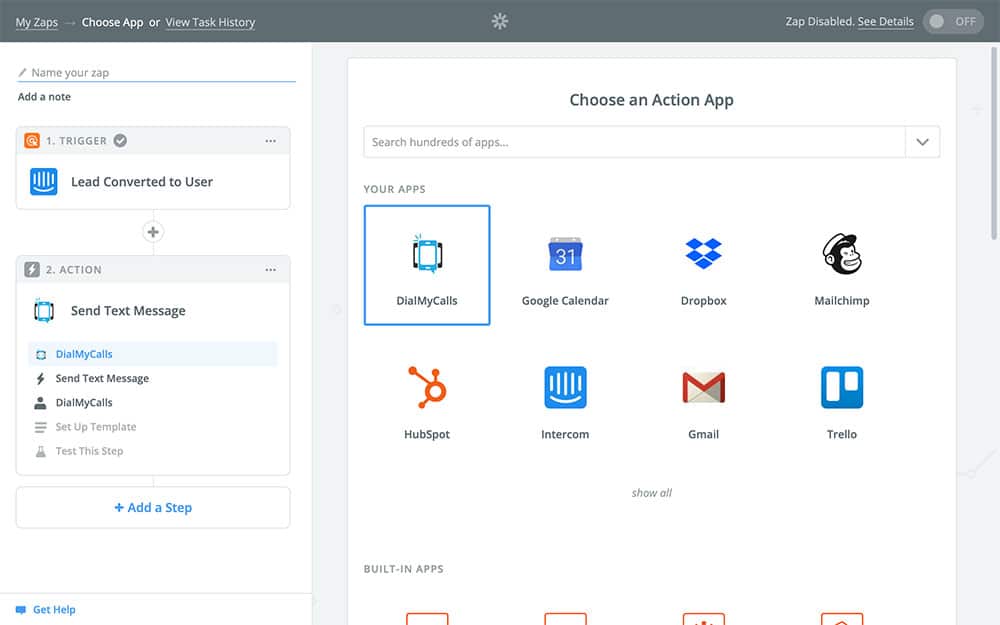Select the Mailchimp monkey icon
The width and height of the screenshot is (1000, 625).
click(841, 254)
